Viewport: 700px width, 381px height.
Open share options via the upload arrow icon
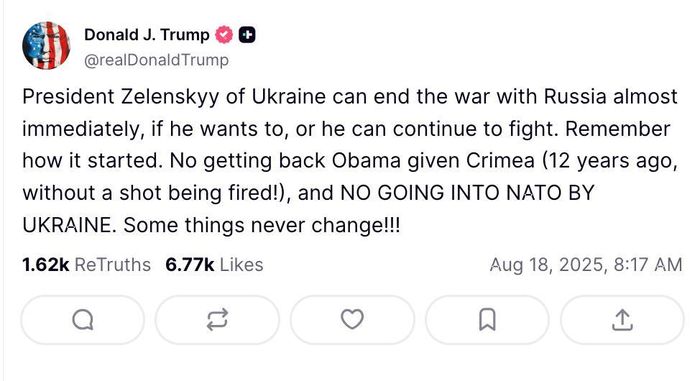[622, 320]
